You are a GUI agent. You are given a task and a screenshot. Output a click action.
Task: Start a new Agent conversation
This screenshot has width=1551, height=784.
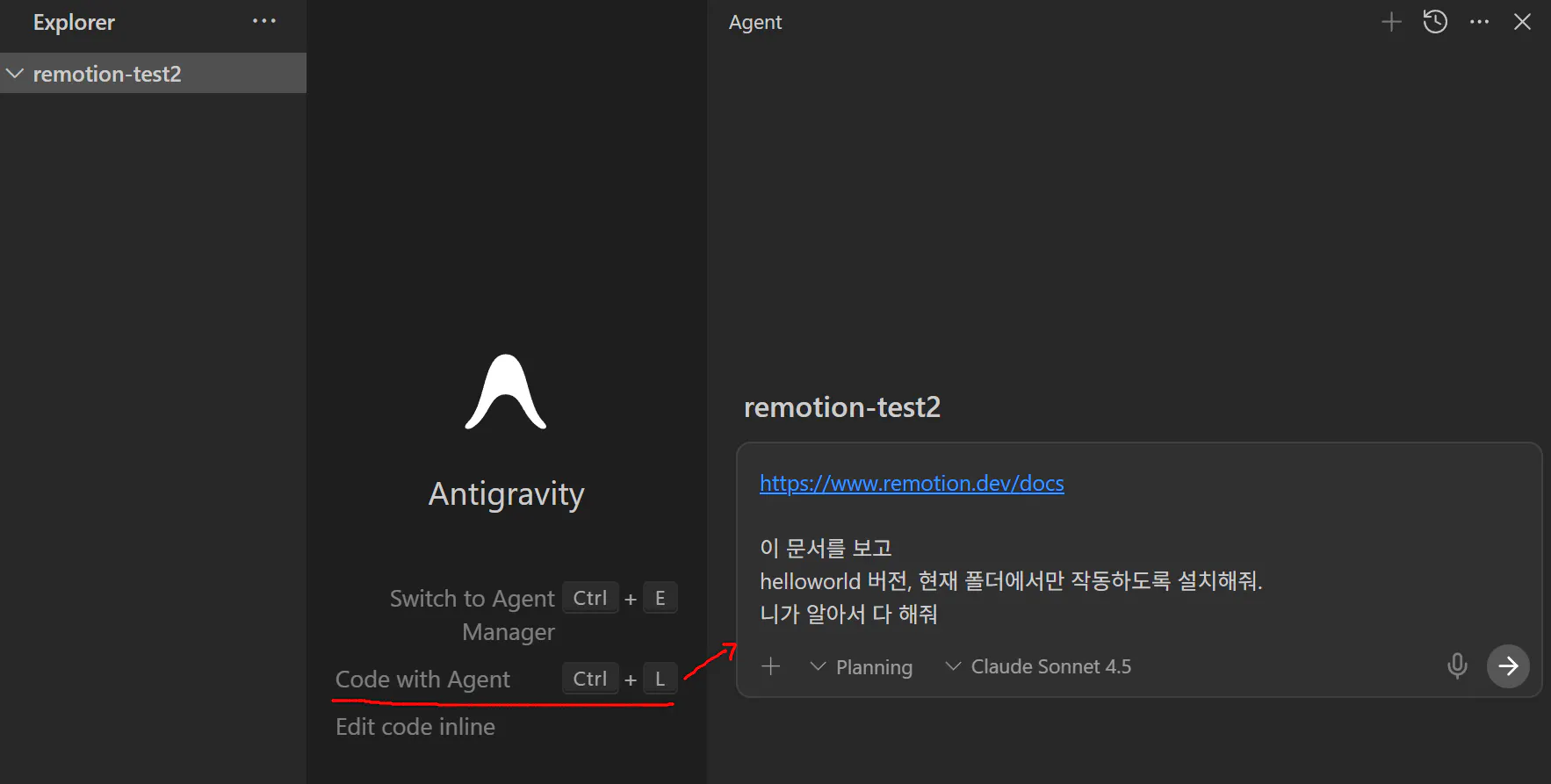coord(1391,22)
